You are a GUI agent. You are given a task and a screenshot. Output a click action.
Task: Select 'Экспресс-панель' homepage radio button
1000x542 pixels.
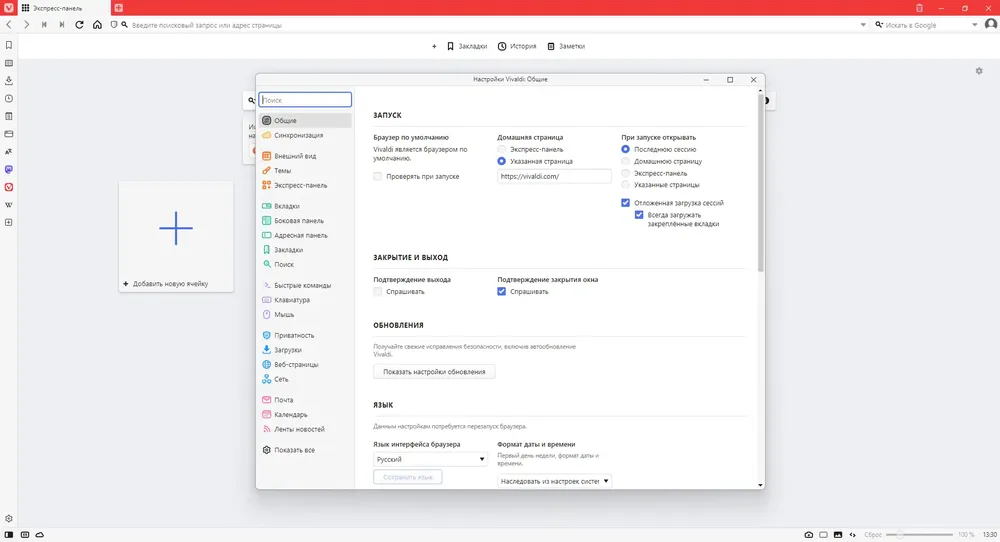[501, 149]
